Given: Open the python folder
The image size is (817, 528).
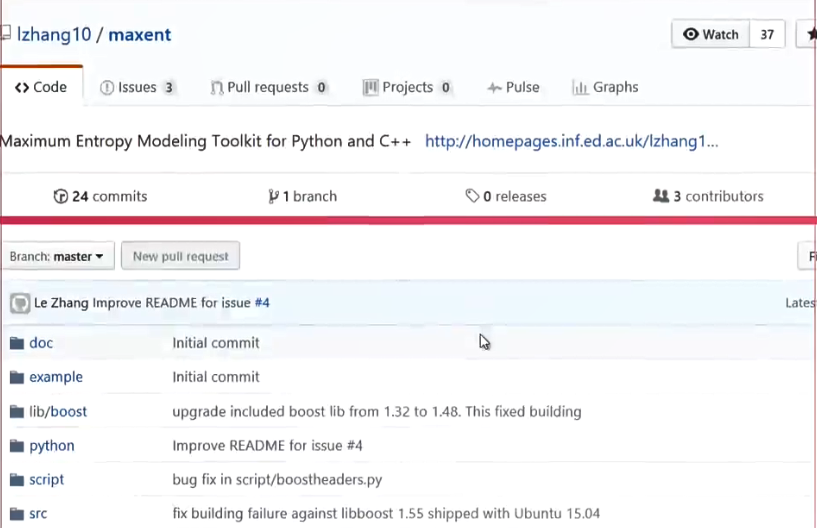Looking at the screenshot, I should pos(52,446).
